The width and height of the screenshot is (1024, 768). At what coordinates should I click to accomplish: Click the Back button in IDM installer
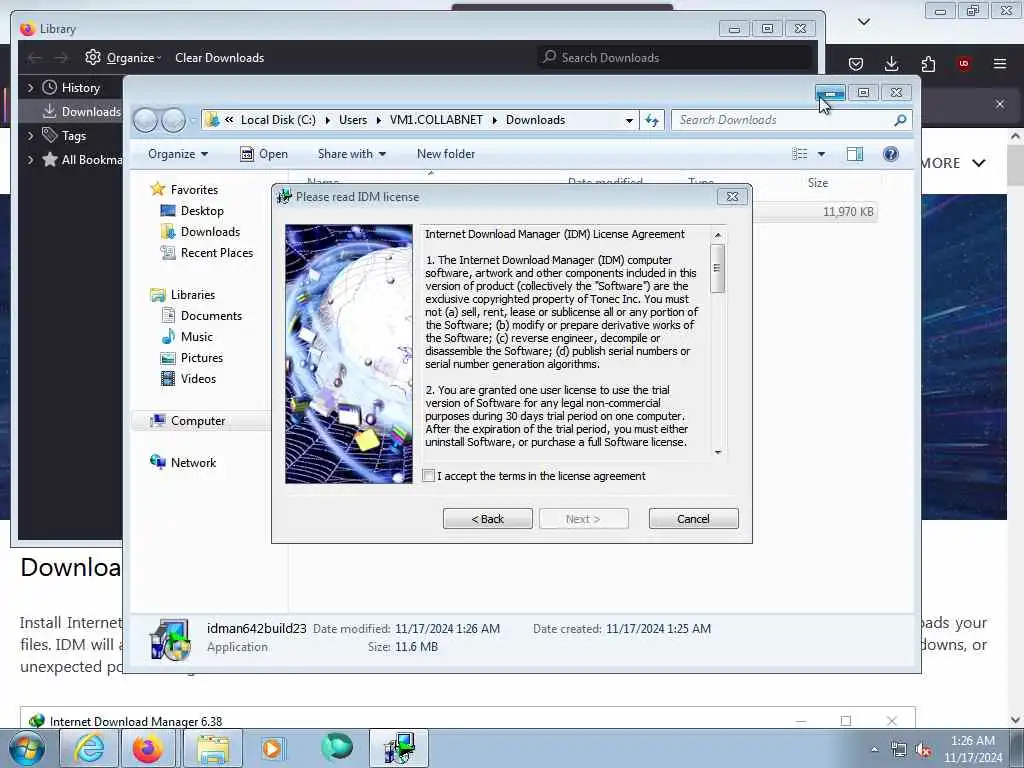point(488,519)
